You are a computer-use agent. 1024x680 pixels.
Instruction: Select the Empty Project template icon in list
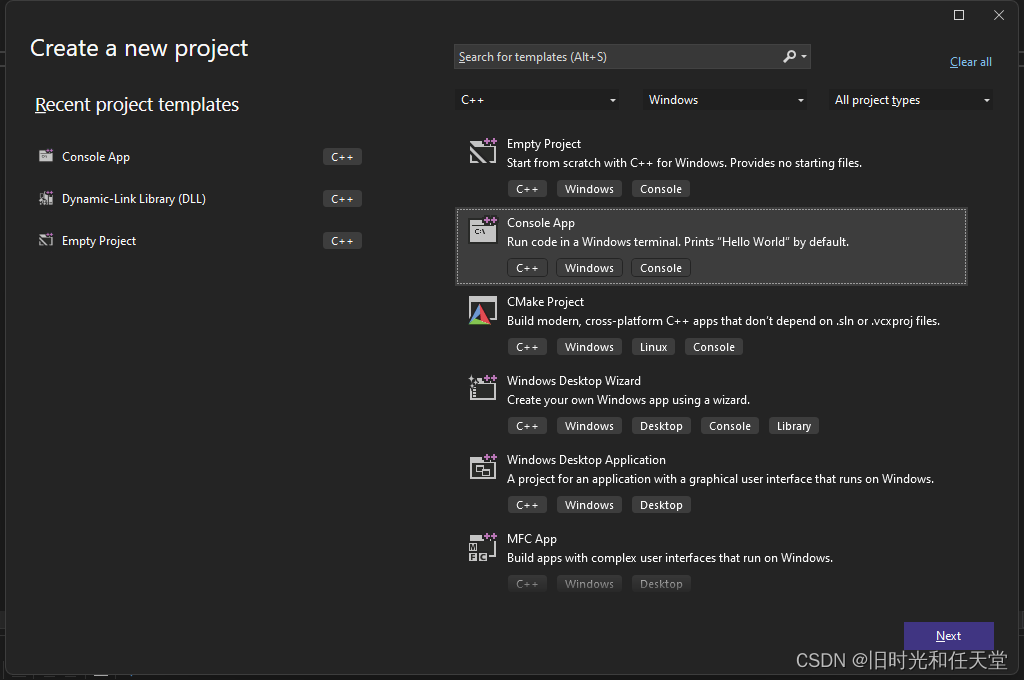click(x=483, y=151)
